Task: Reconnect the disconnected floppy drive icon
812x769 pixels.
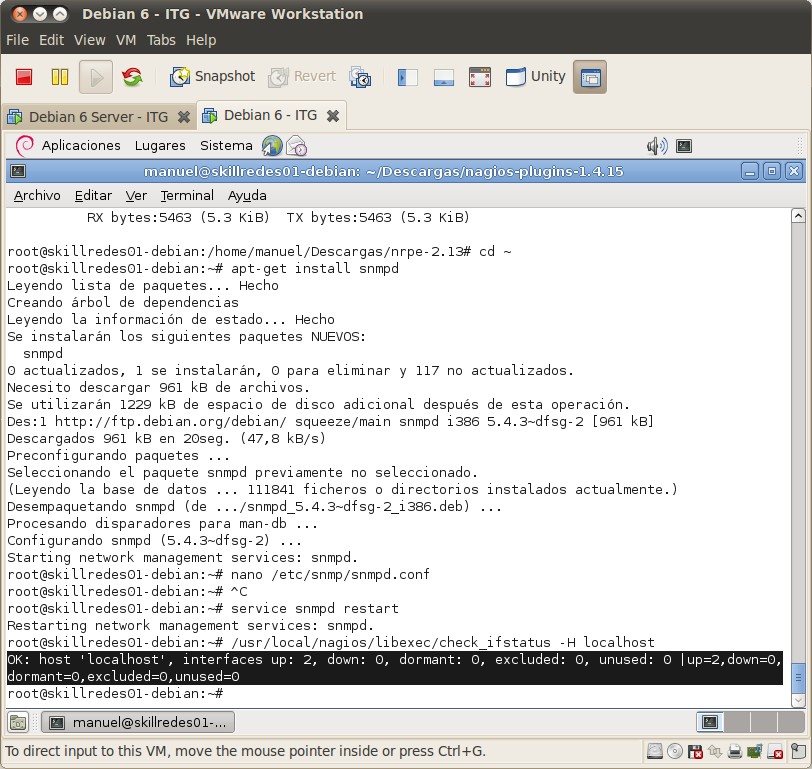Action: pos(695,751)
